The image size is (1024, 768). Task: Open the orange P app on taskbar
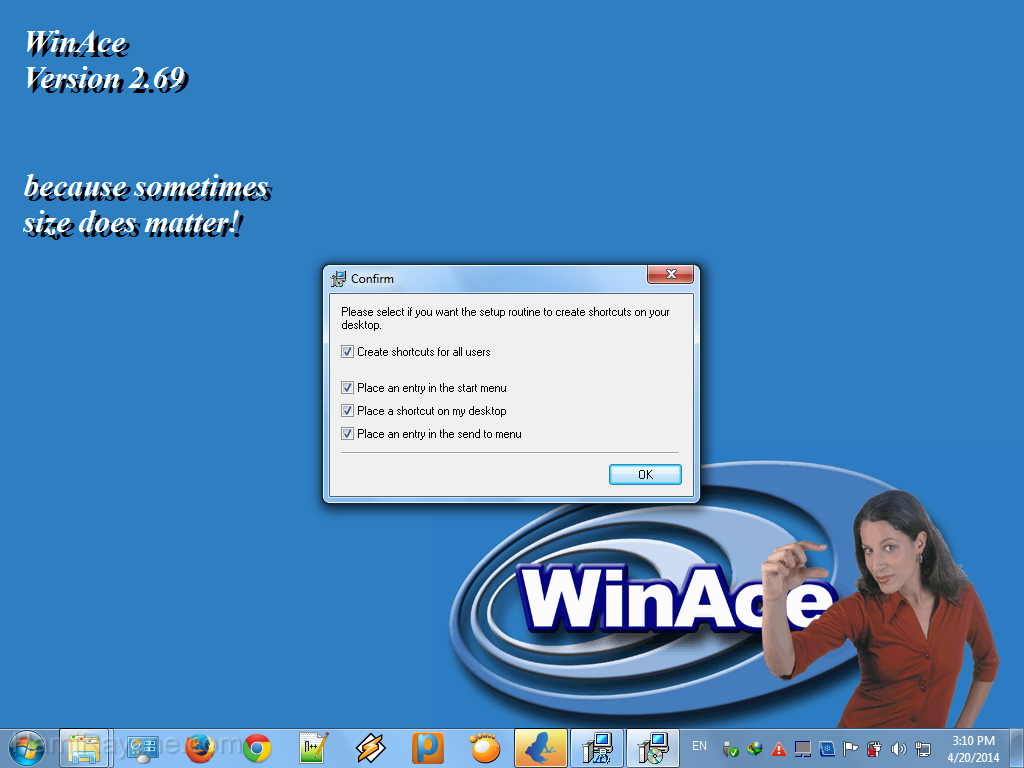tap(428, 748)
